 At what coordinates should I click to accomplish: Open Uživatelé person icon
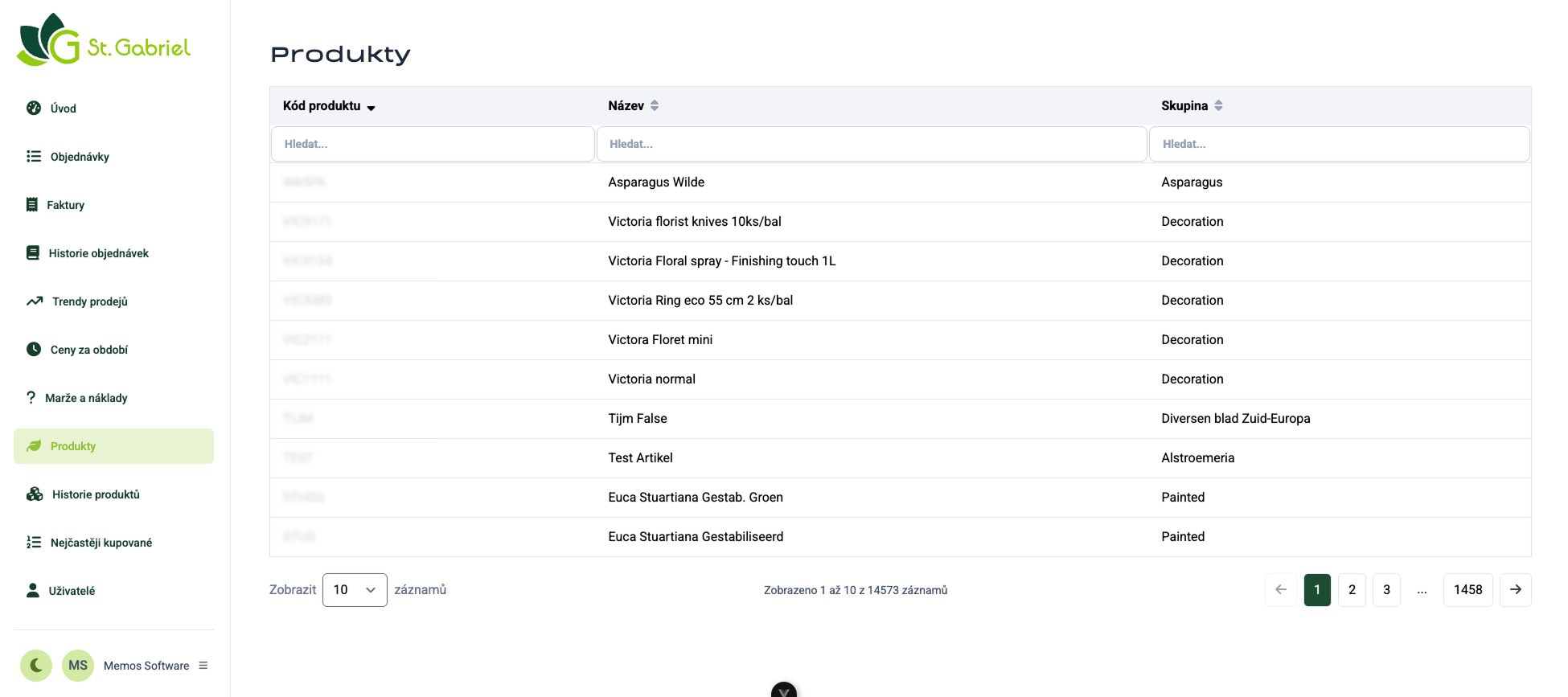click(x=33, y=590)
